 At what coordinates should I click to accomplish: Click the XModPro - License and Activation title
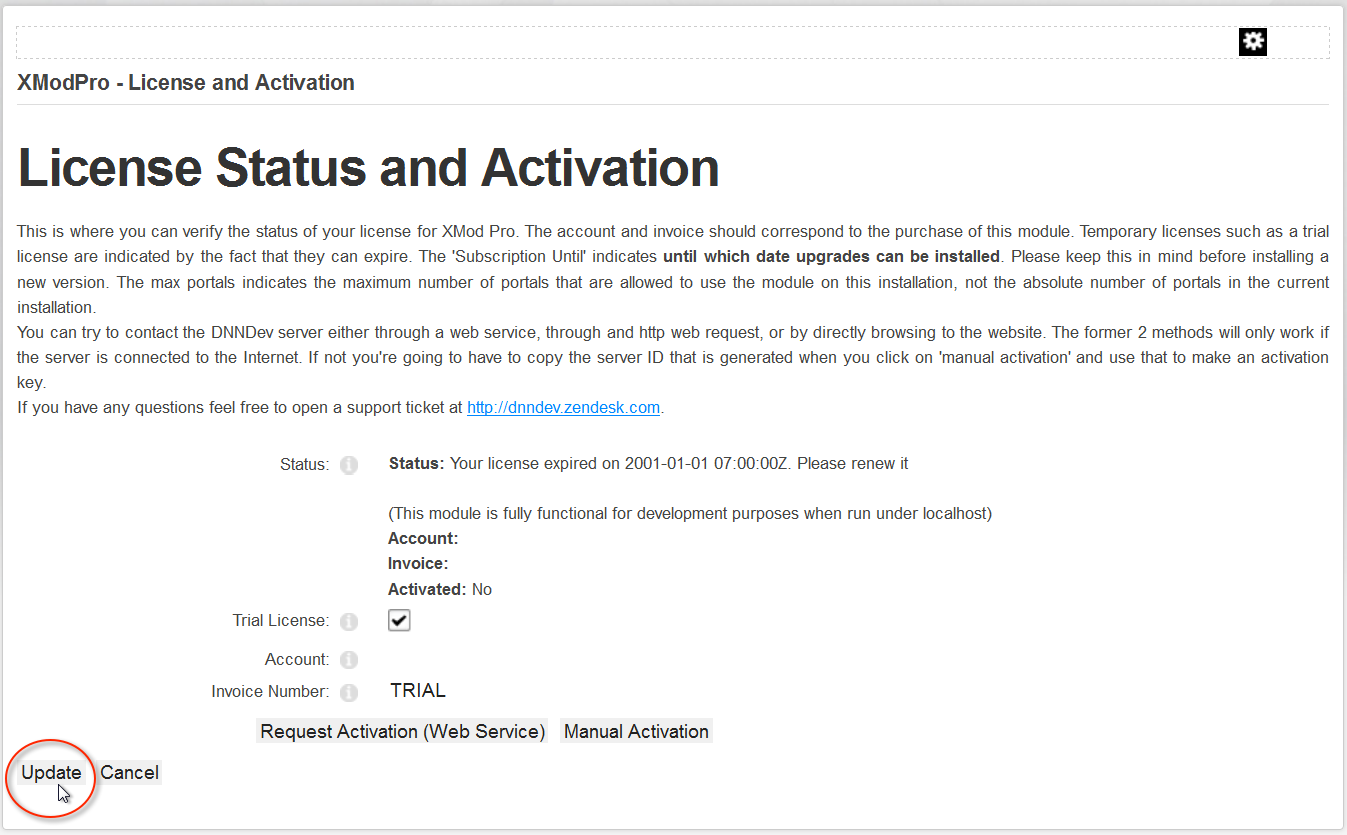click(186, 82)
